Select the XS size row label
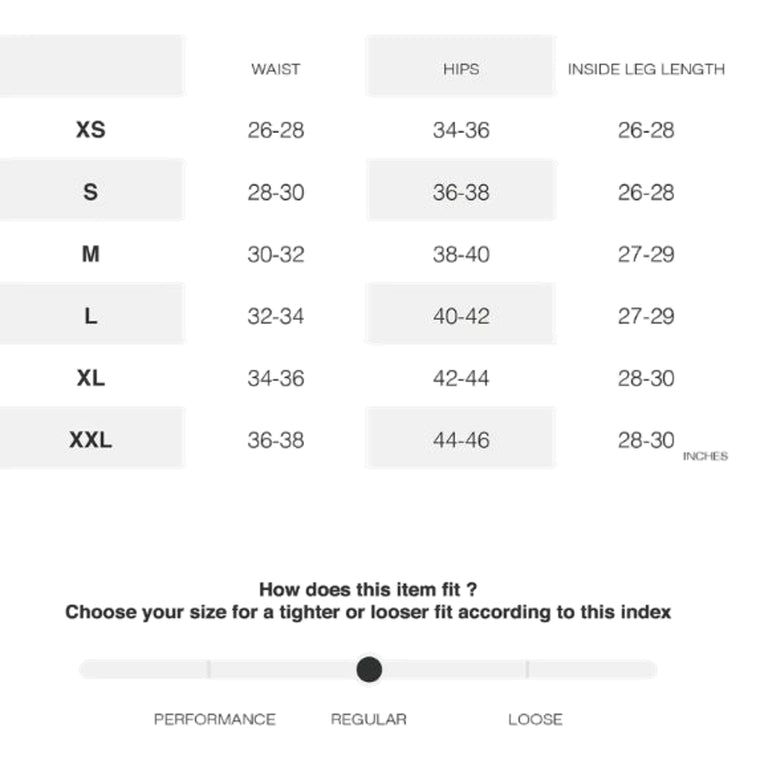 (x=90, y=130)
